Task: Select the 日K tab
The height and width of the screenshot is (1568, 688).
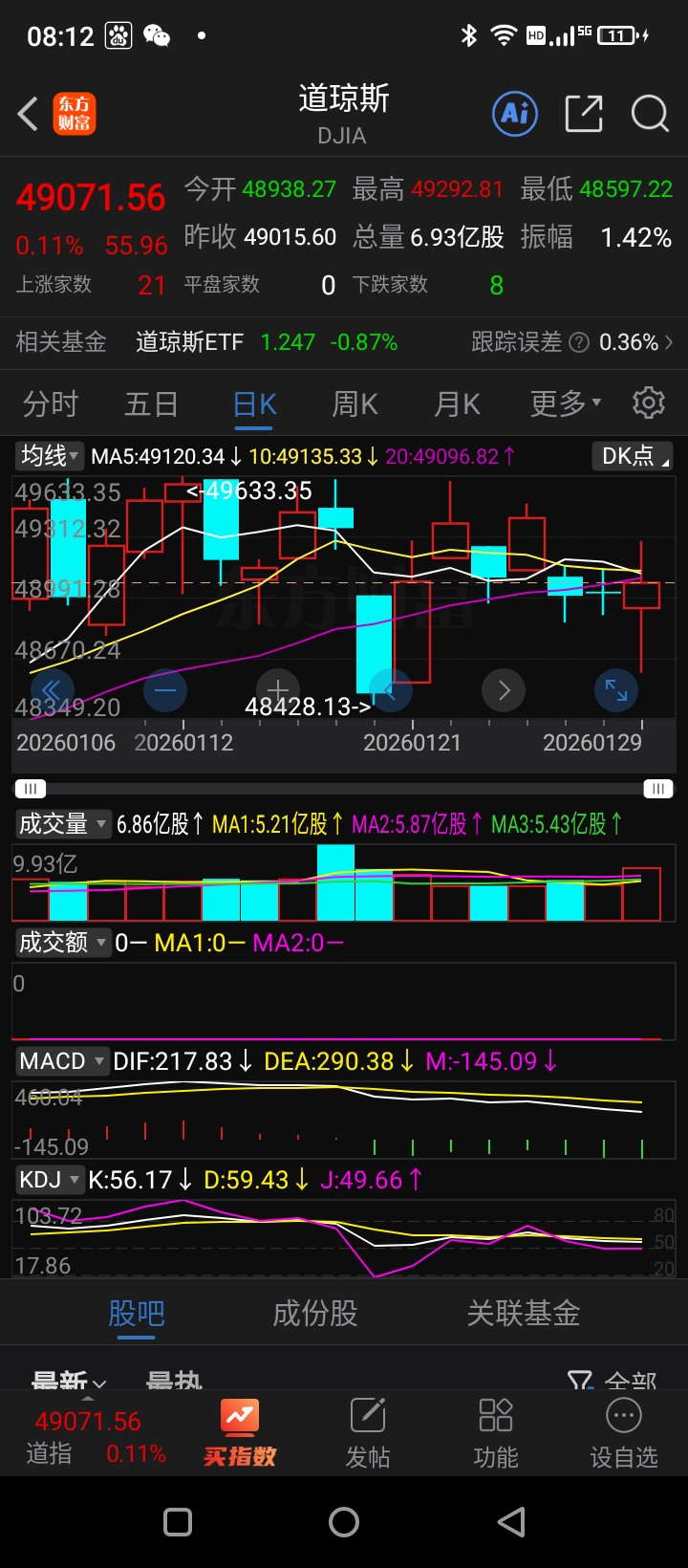Action: (x=254, y=403)
